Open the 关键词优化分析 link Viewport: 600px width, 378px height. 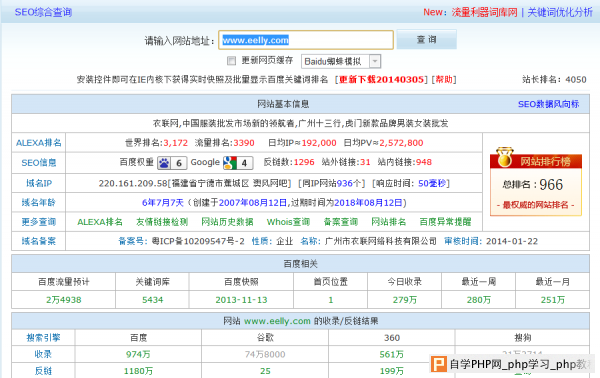(560, 12)
